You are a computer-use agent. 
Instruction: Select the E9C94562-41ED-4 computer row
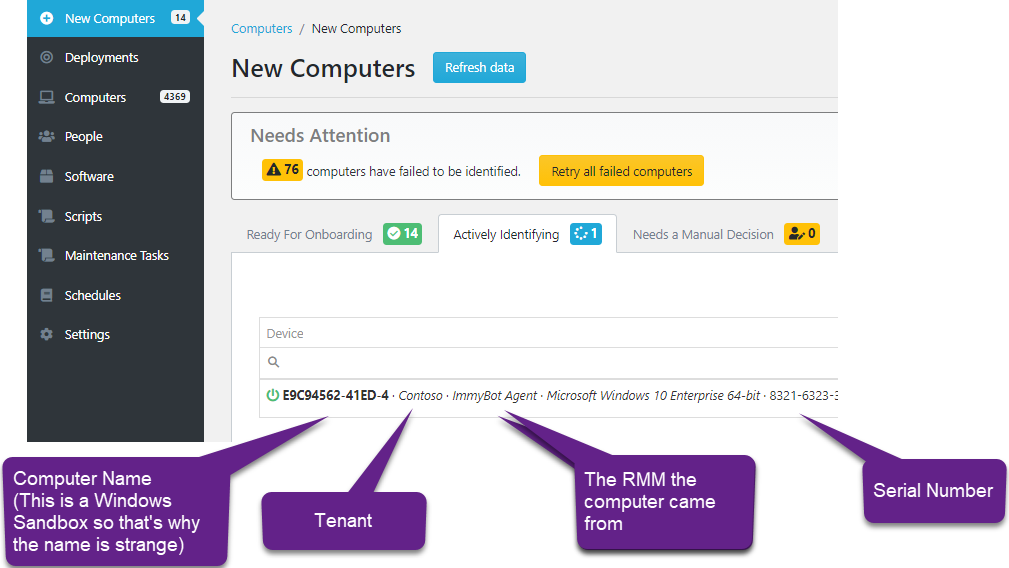[550, 395]
